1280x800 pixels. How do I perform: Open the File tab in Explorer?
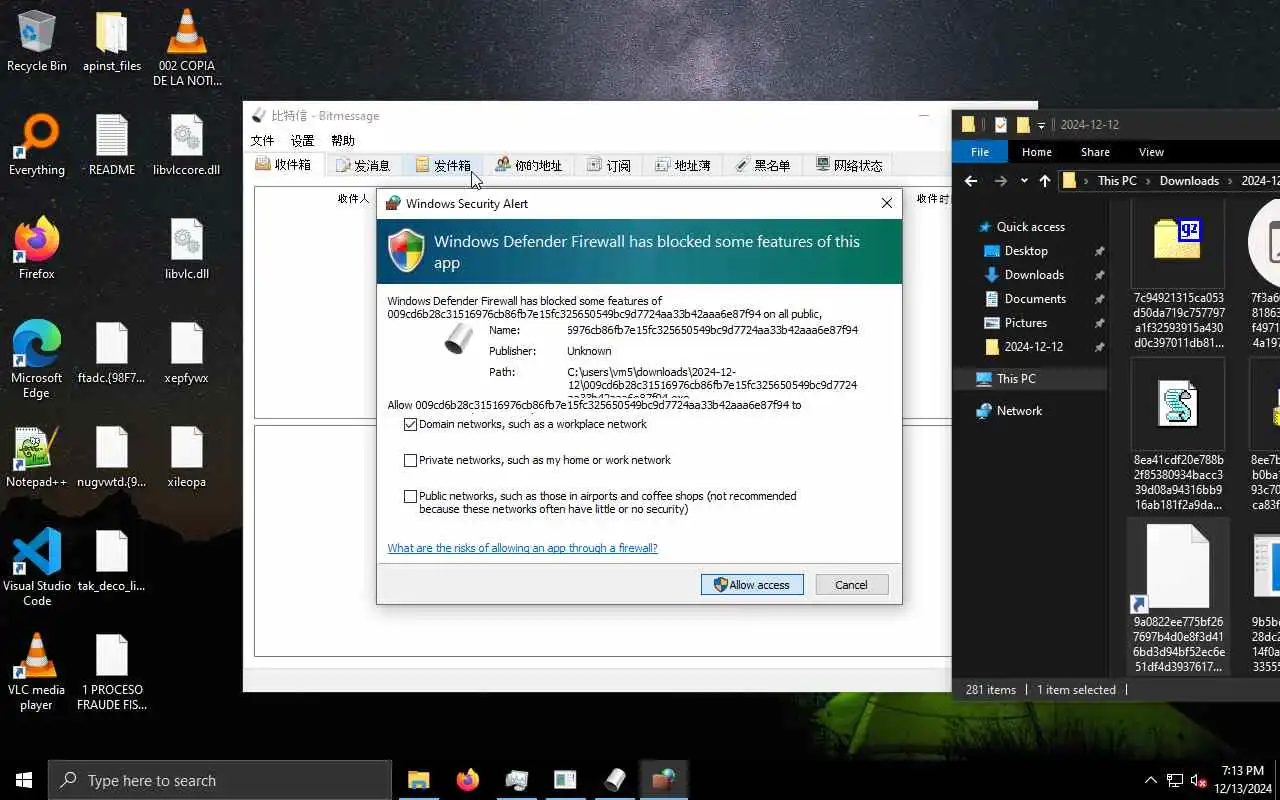(980, 152)
